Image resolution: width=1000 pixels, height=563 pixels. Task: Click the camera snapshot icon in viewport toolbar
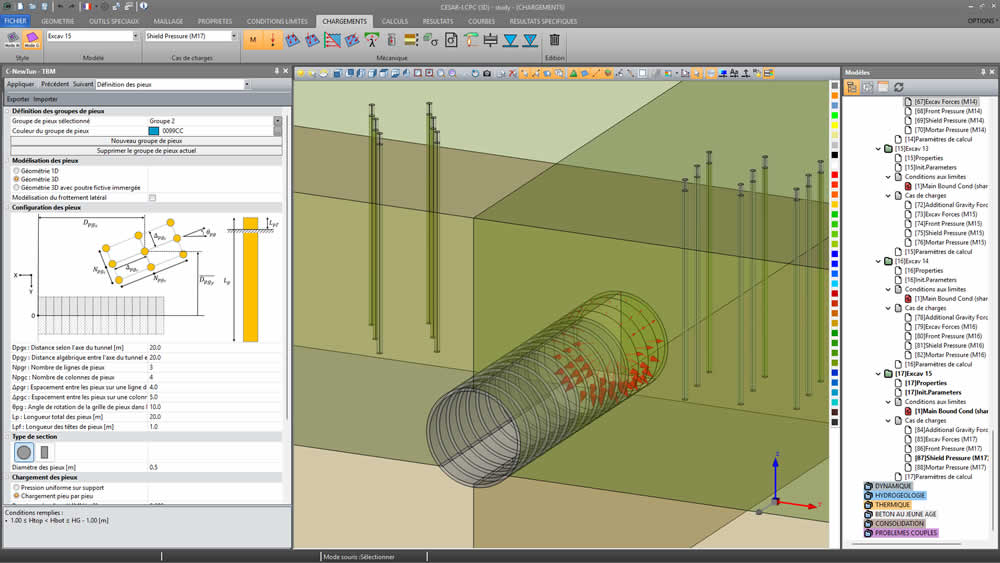coord(487,73)
